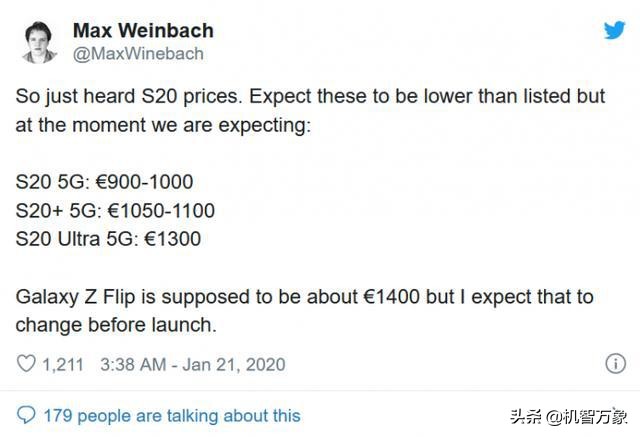Screen dimensions: 640x437
Task: Click 'at the moment we are expecting:' line
Action: click(x=163, y=125)
